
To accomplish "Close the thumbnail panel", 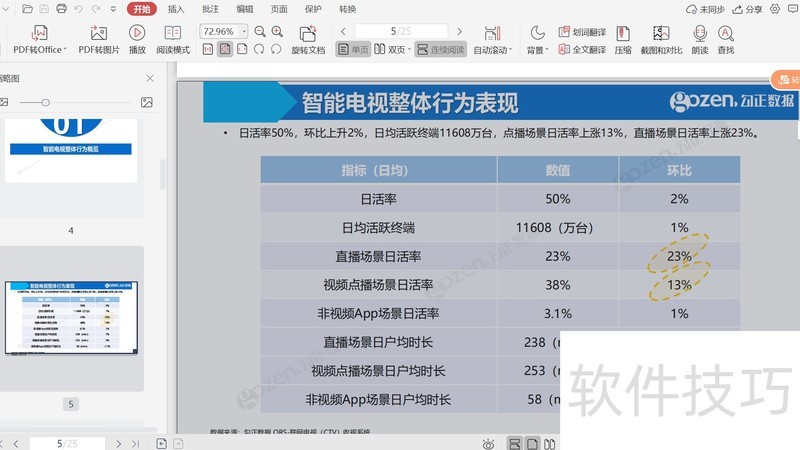I will 149,78.
